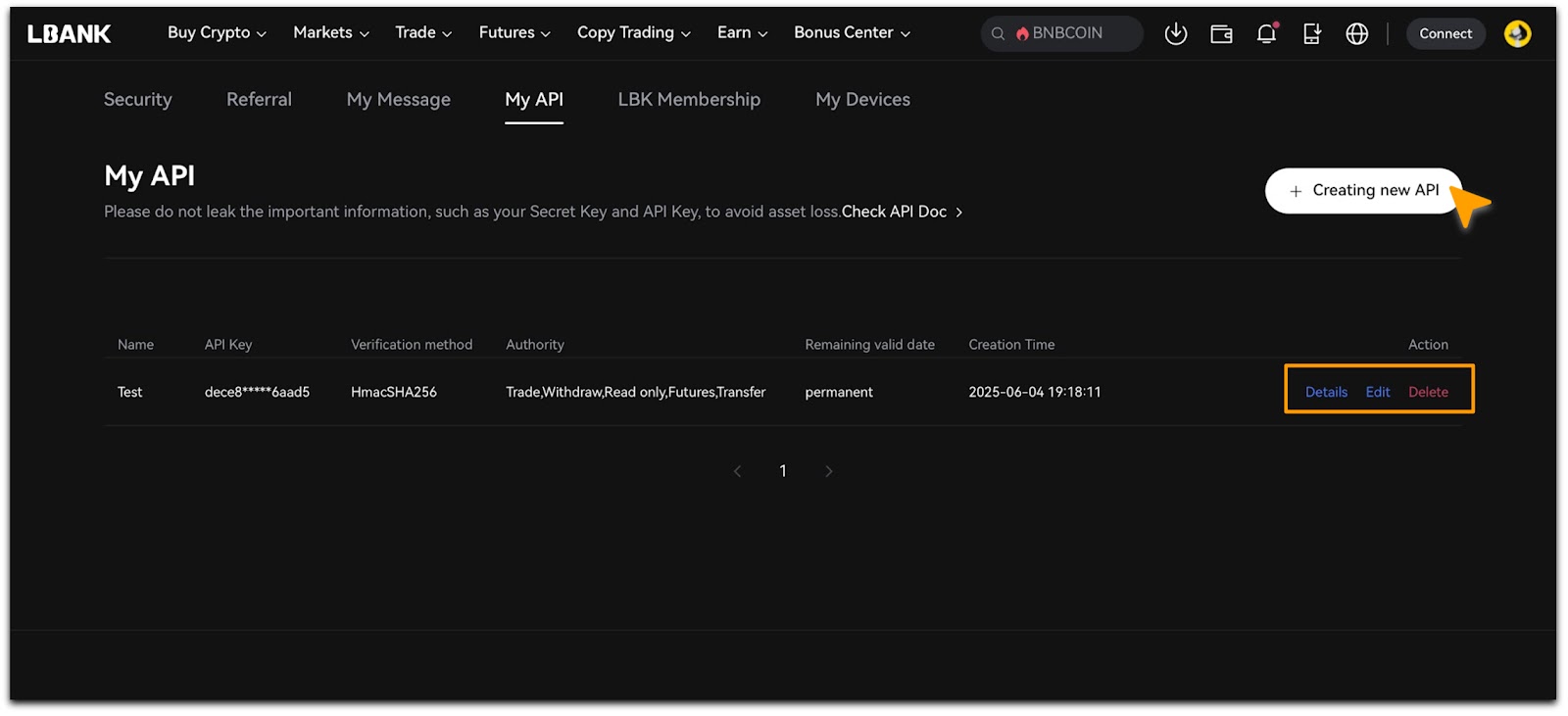1568x716 pixels.
Task: Click the Name column header
Action: [x=135, y=345]
